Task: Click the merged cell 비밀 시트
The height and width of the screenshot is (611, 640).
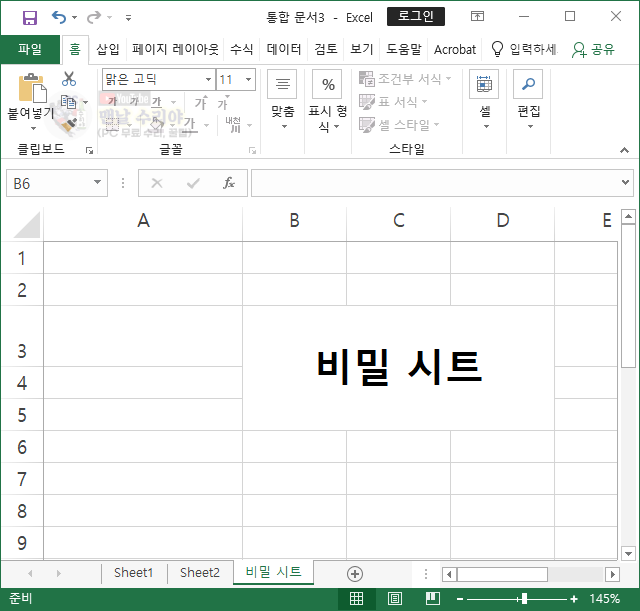Action: pyautogui.click(x=398, y=368)
